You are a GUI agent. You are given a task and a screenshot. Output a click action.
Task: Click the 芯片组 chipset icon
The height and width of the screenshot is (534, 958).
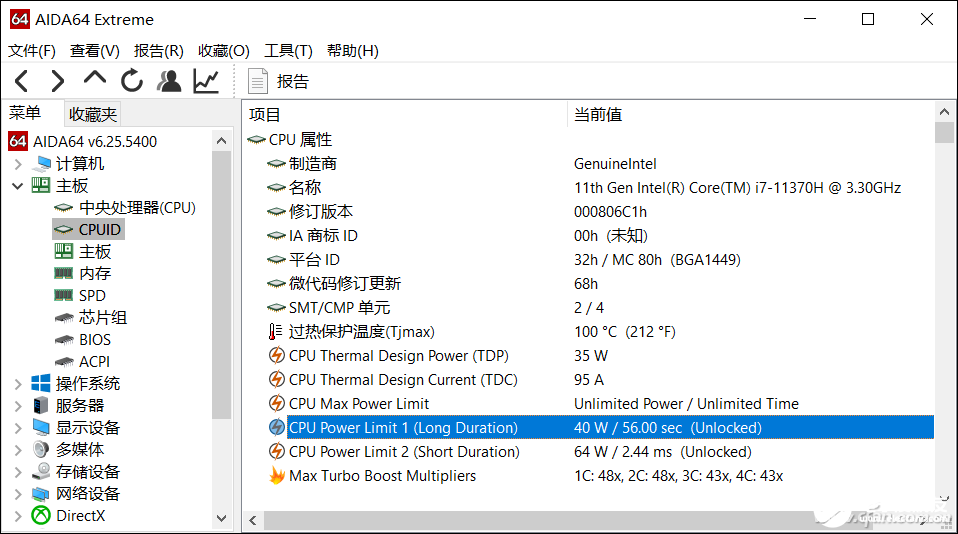click(x=64, y=318)
